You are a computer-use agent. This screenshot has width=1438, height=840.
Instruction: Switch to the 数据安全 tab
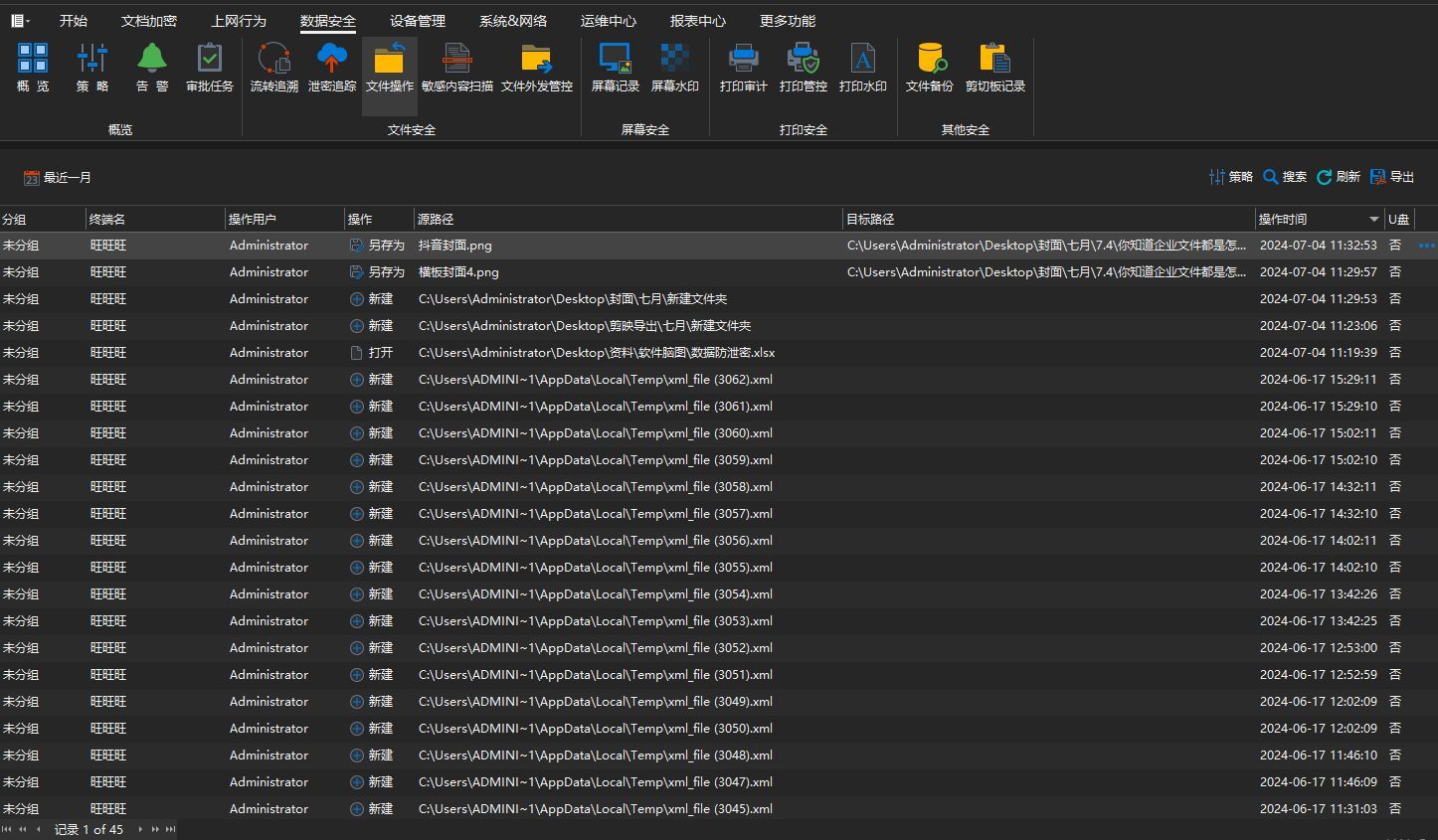click(x=328, y=20)
